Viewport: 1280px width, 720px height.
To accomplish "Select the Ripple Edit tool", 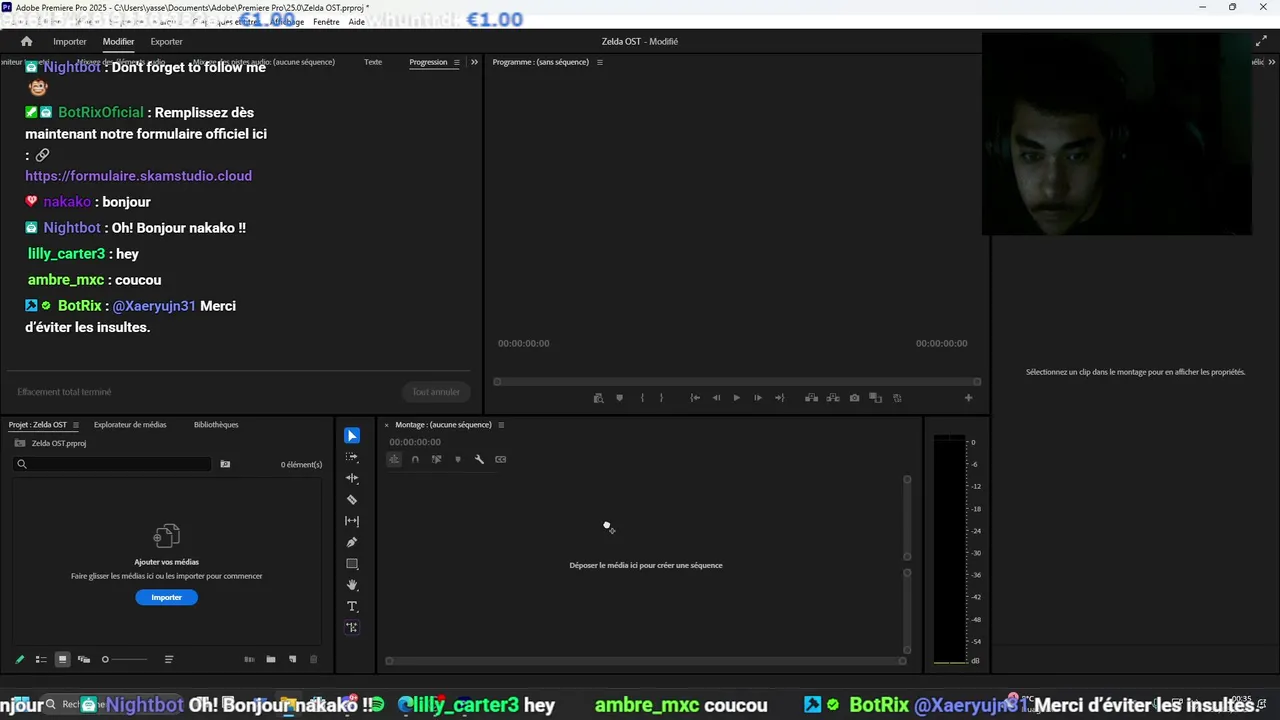I will pyautogui.click(x=352, y=478).
